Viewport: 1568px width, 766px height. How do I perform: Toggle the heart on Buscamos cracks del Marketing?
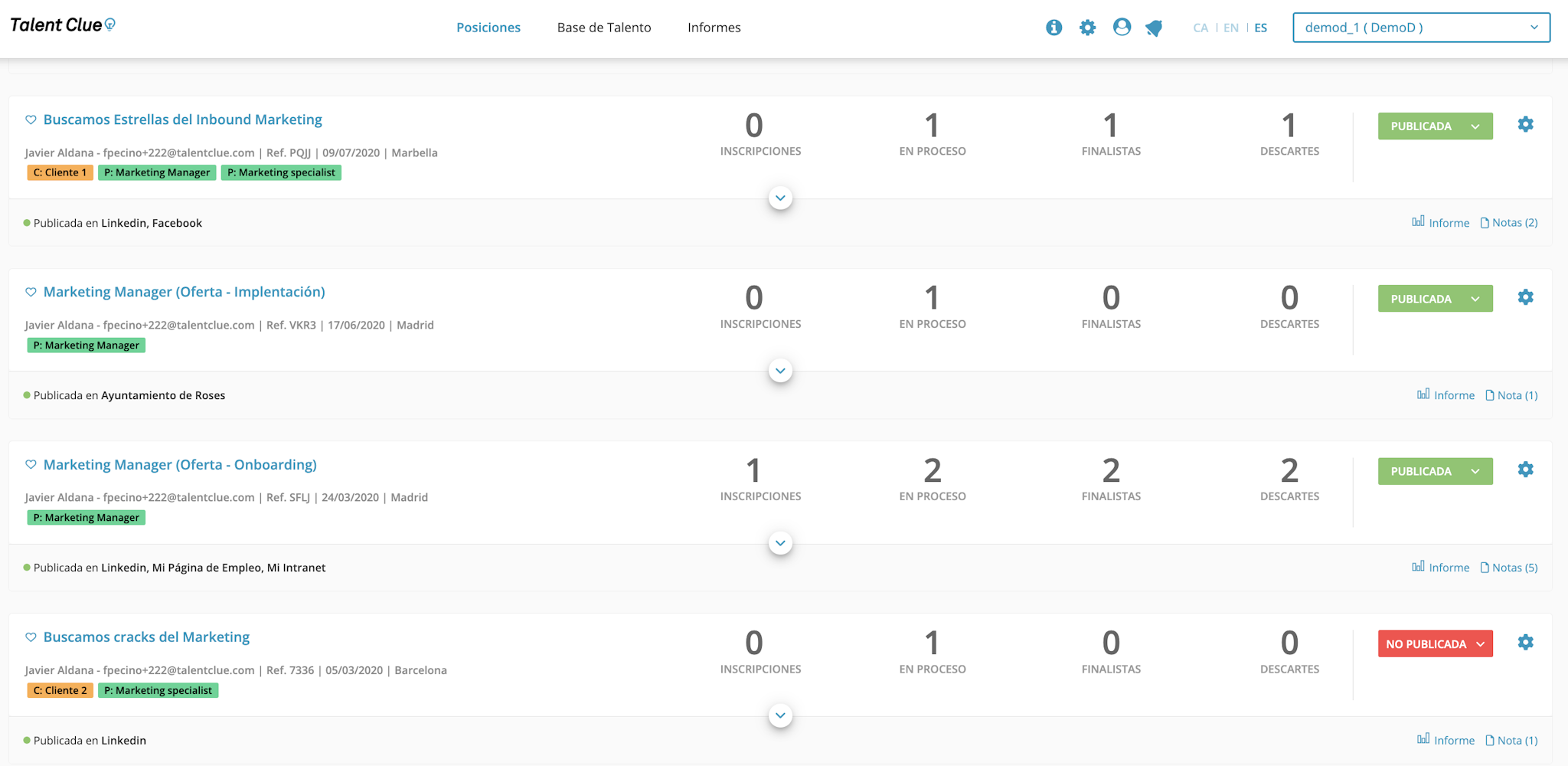click(x=31, y=637)
